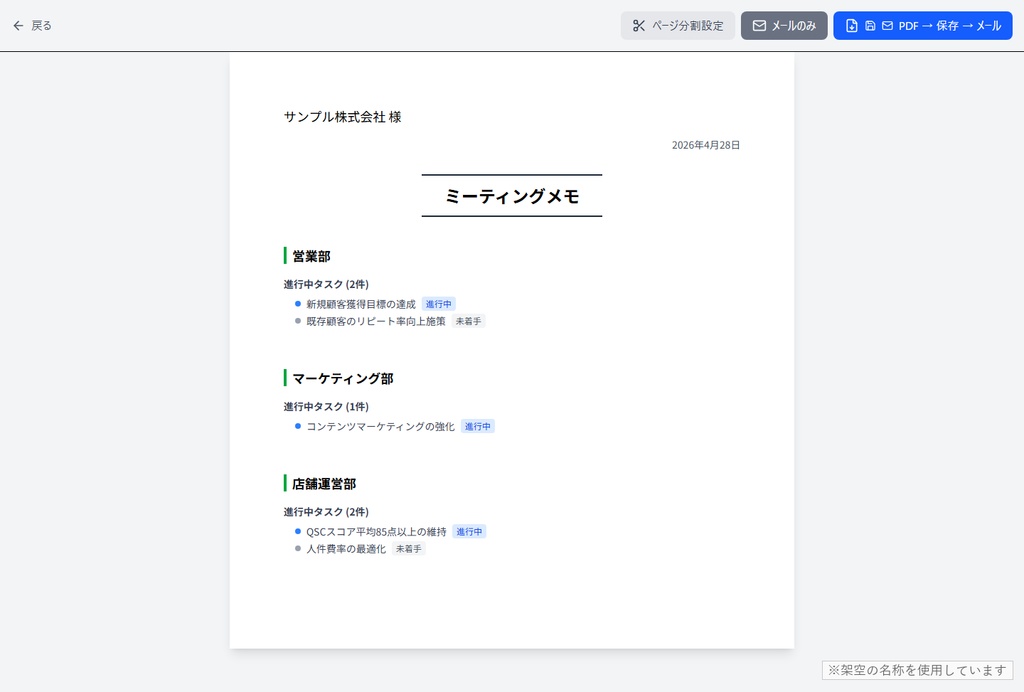Click the date 2026年4月28日
This screenshot has width=1024, height=692.
[x=705, y=145]
